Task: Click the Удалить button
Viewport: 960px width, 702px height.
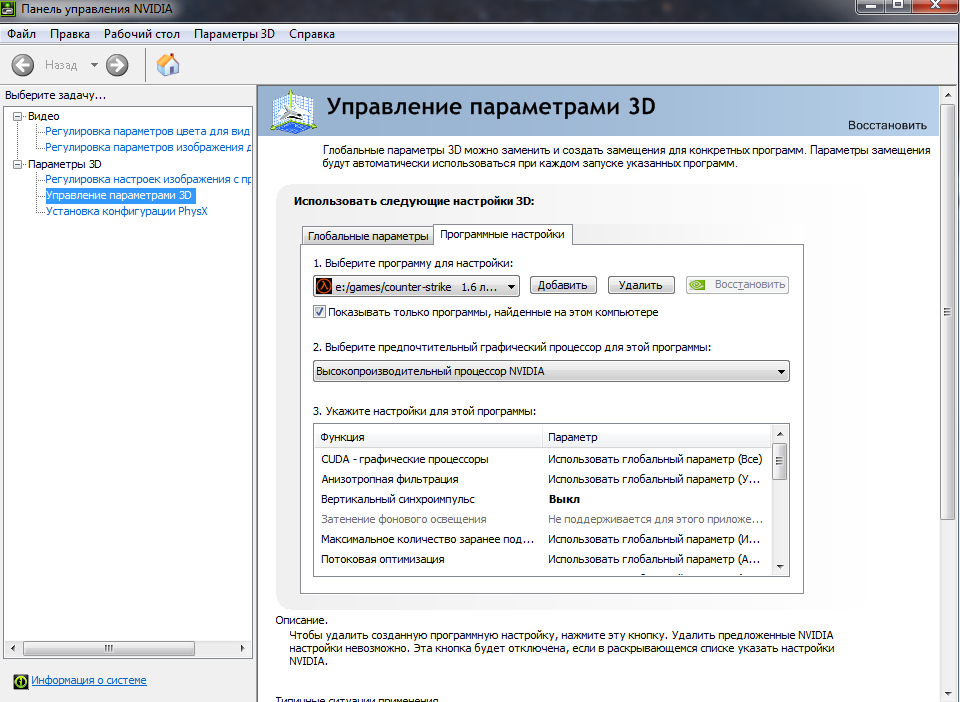Action: pos(640,285)
